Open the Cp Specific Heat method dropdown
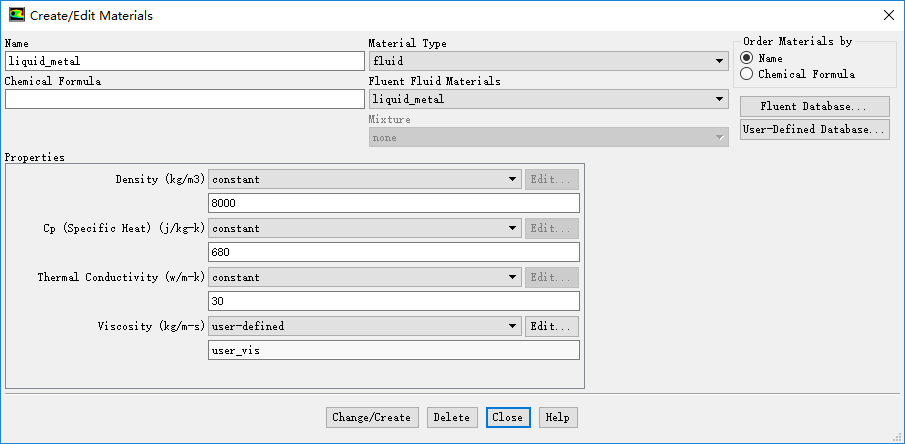This screenshot has height=444, width=905. click(x=364, y=228)
